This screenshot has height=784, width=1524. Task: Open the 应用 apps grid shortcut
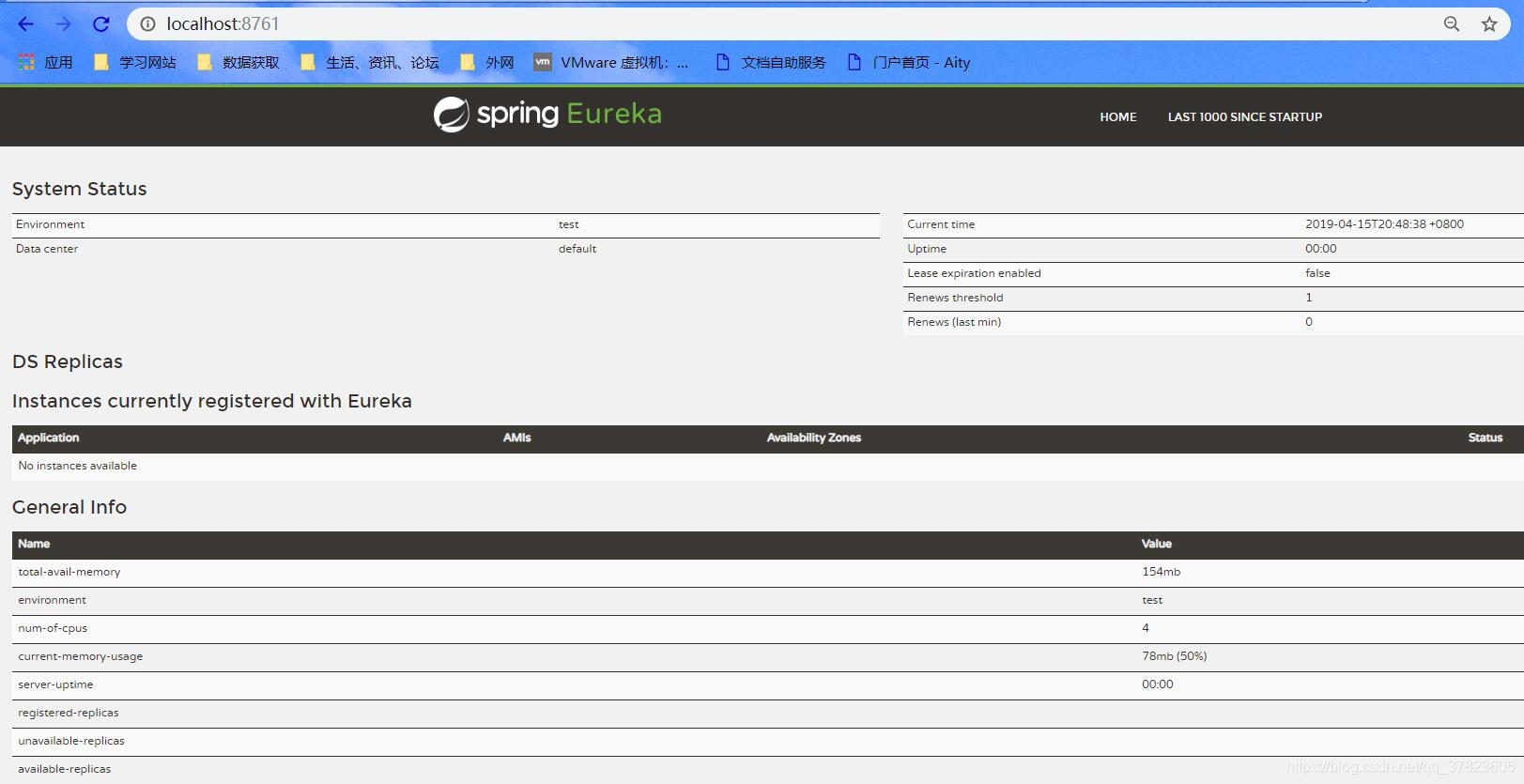pyautogui.click(x=46, y=62)
